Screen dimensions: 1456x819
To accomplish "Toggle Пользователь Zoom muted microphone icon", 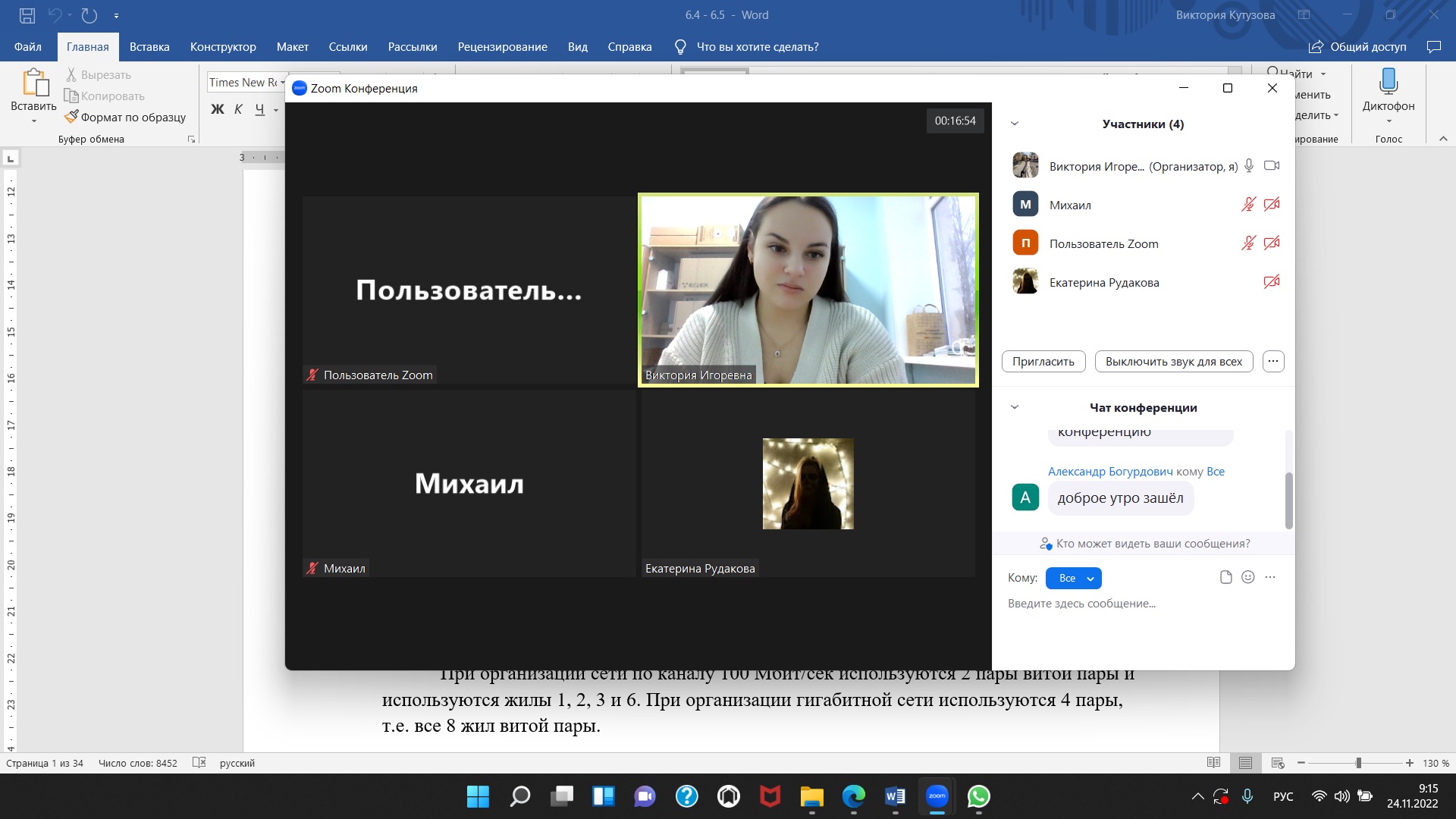I will [1248, 243].
